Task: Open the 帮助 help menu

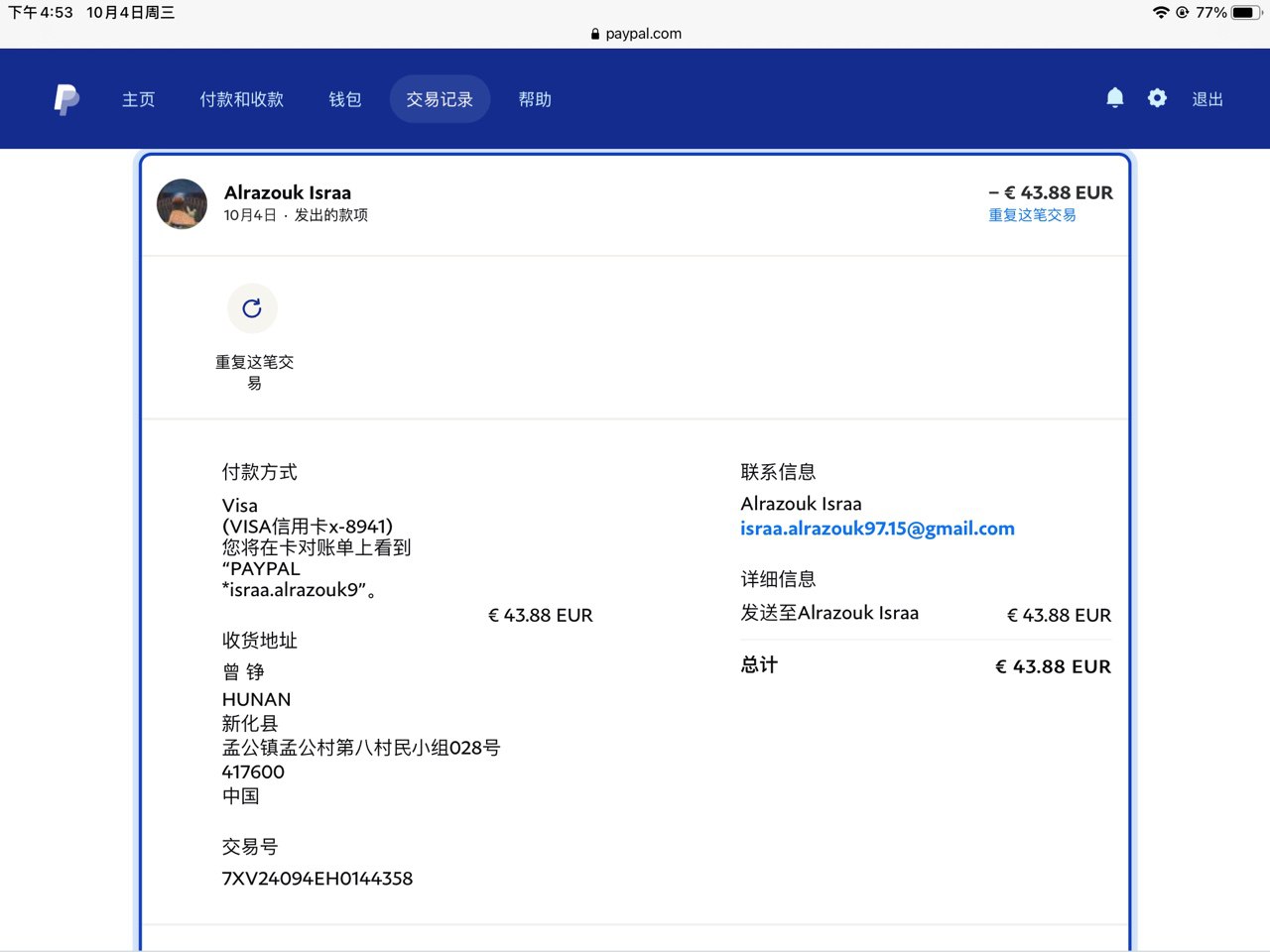Action: click(x=535, y=99)
